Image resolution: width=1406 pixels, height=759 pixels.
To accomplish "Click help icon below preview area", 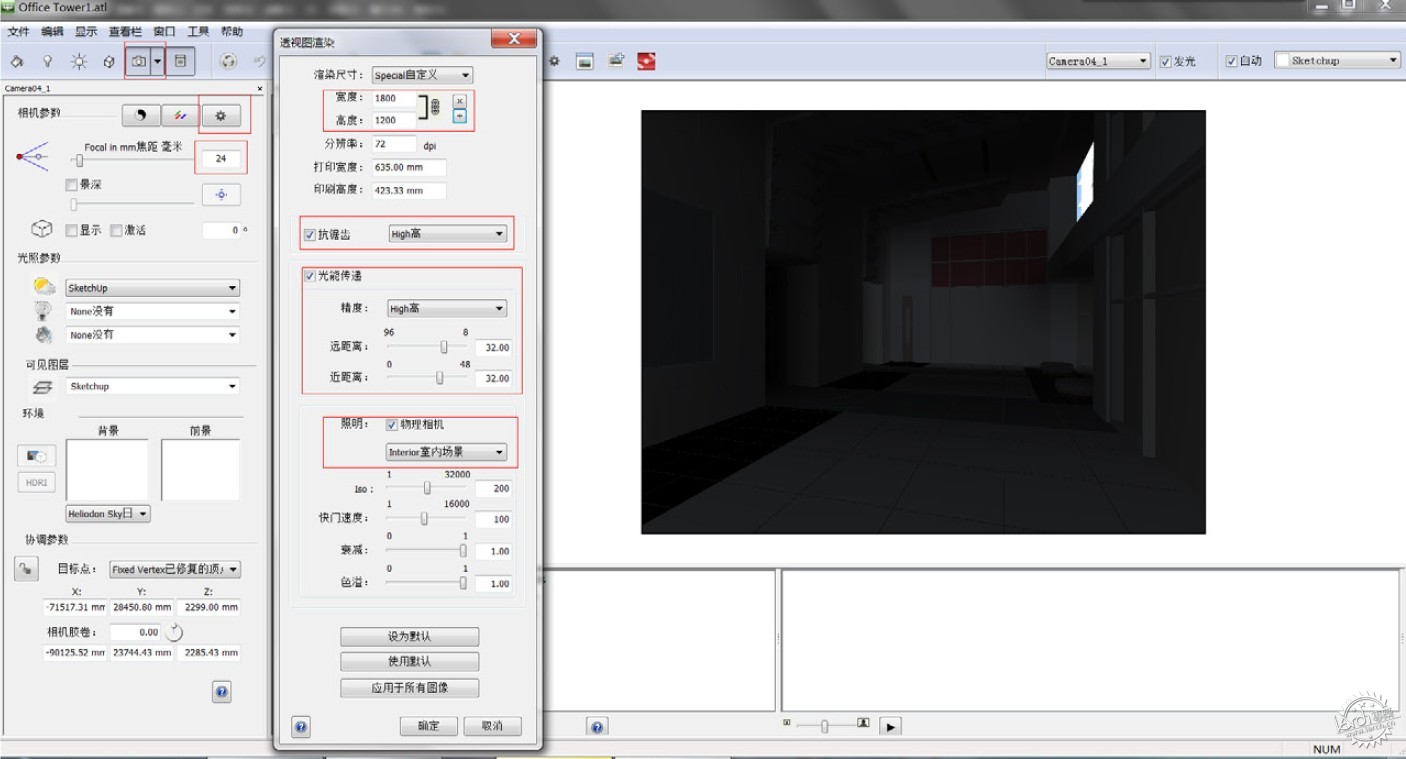I will (x=597, y=727).
